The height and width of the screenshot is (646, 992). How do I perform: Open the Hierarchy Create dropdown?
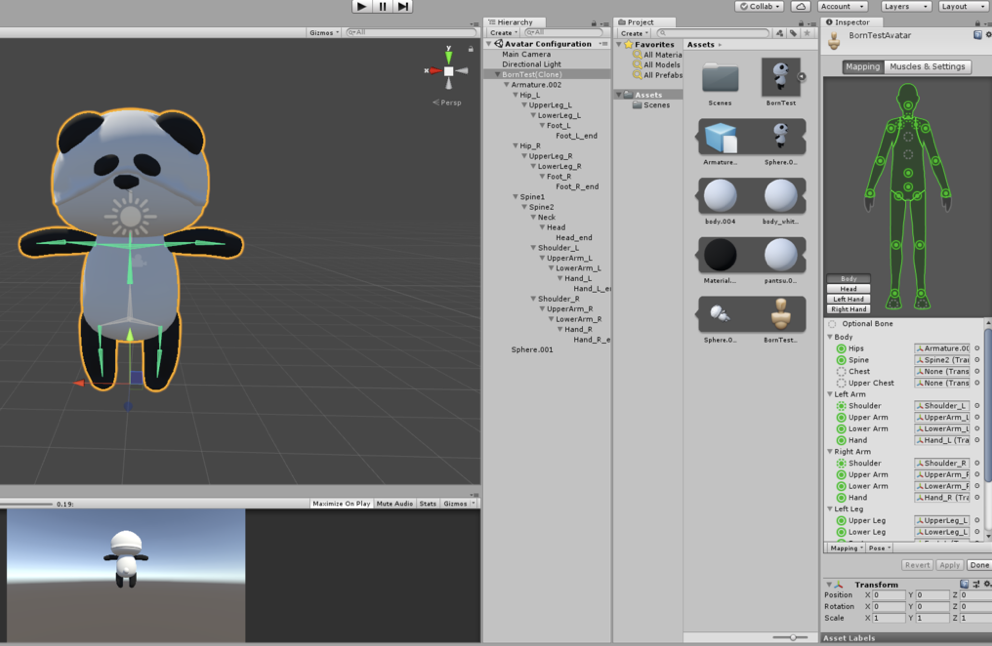pyautogui.click(x=504, y=33)
